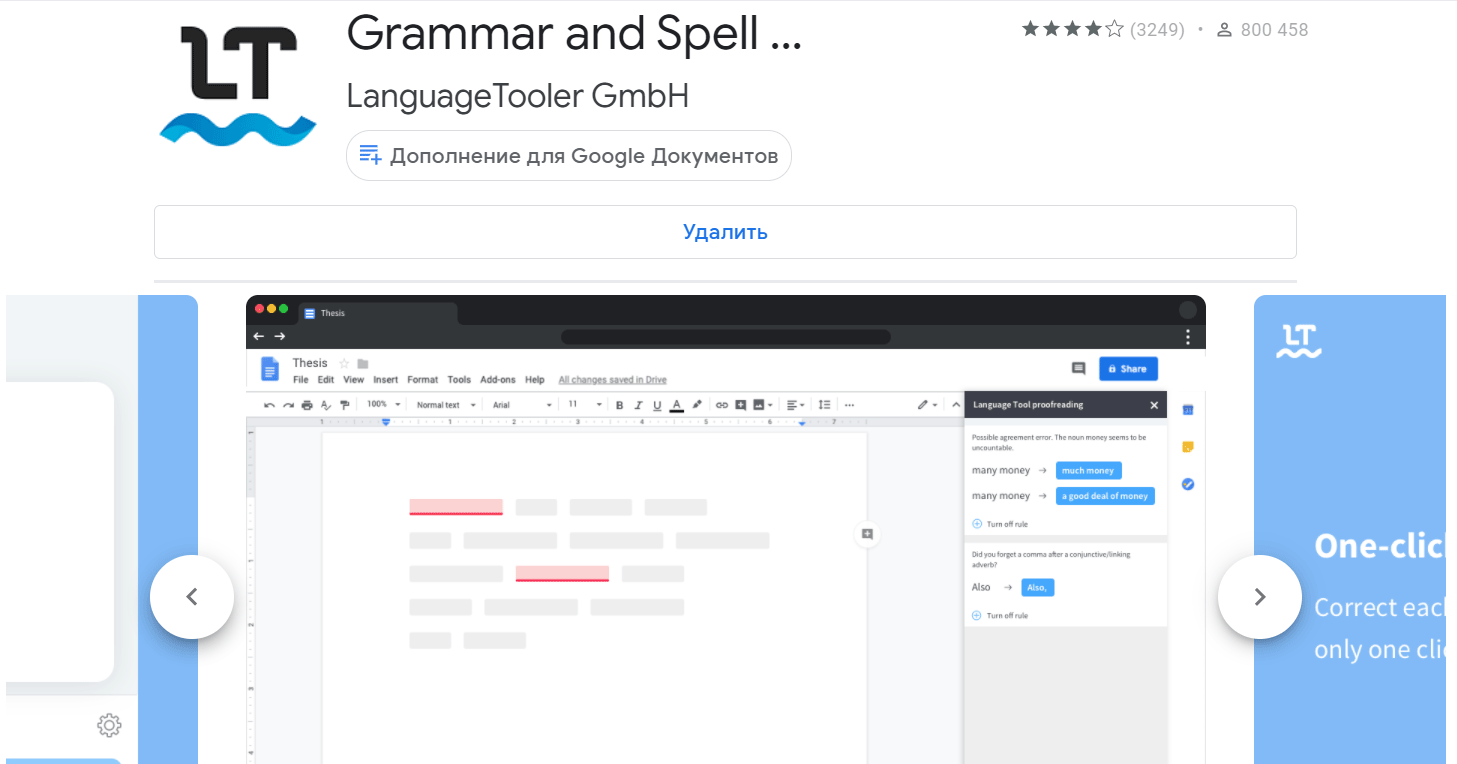Open the browser three-dot menu

tap(1188, 337)
